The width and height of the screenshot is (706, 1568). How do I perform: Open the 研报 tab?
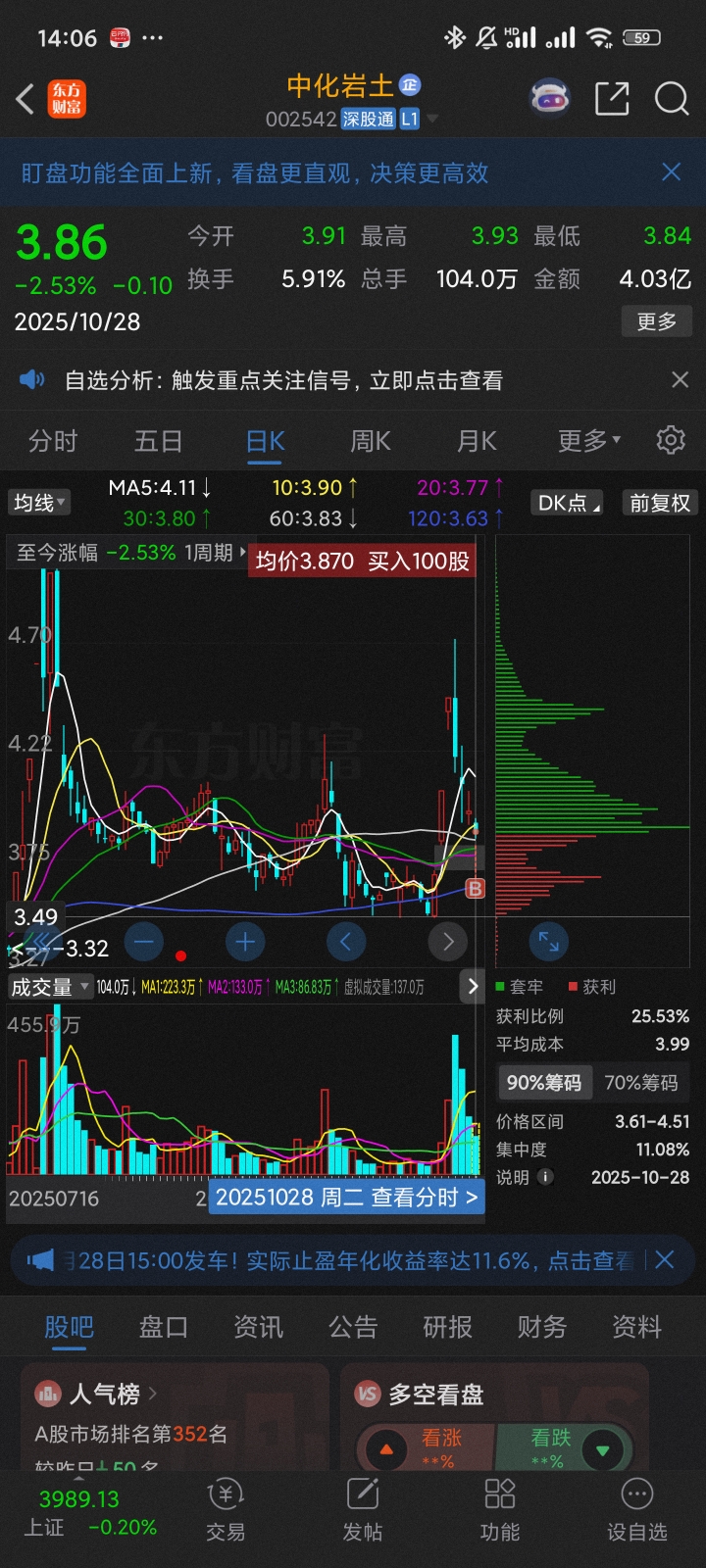click(x=448, y=1327)
